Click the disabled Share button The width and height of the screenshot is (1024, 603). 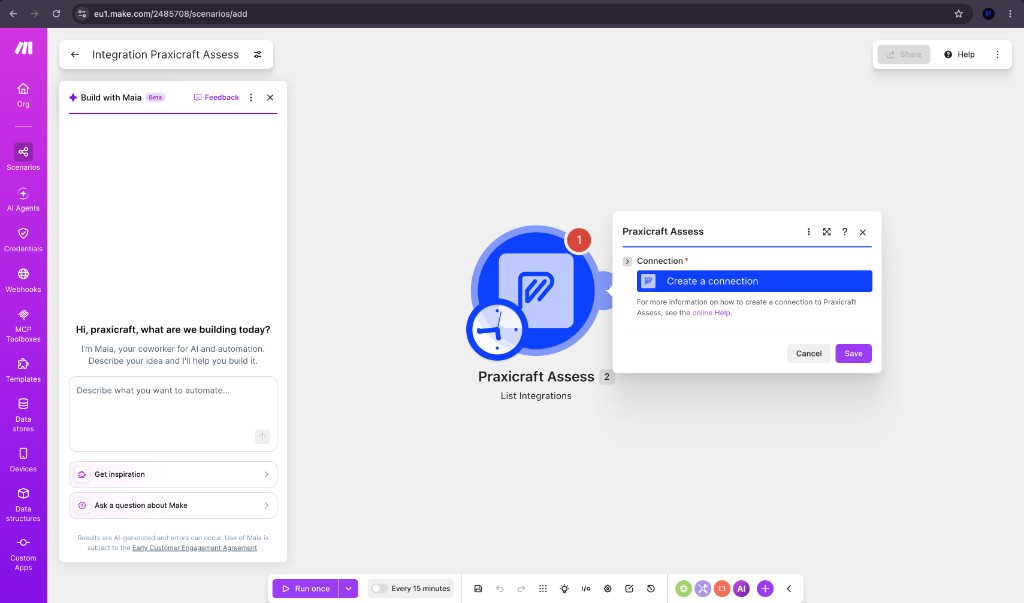[904, 55]
